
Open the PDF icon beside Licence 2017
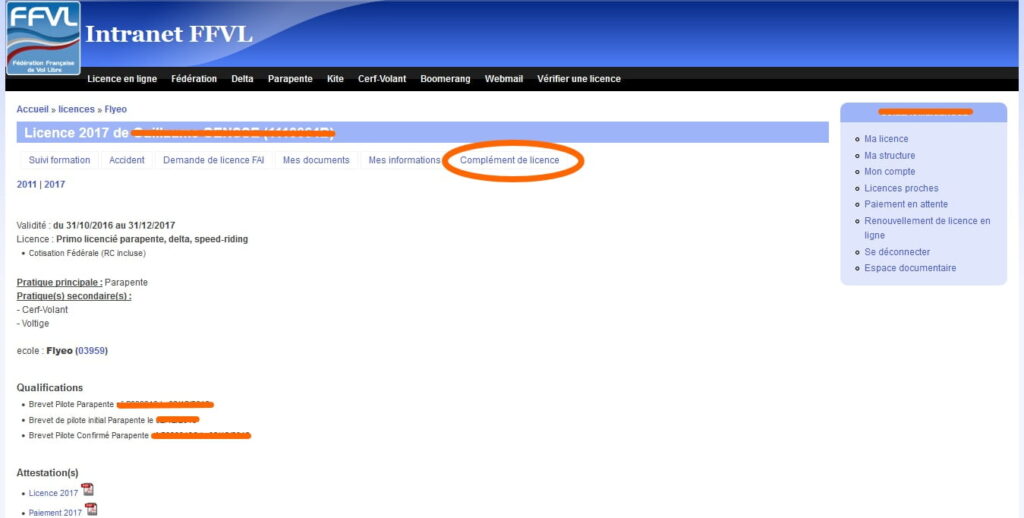(x=88, y=490)
